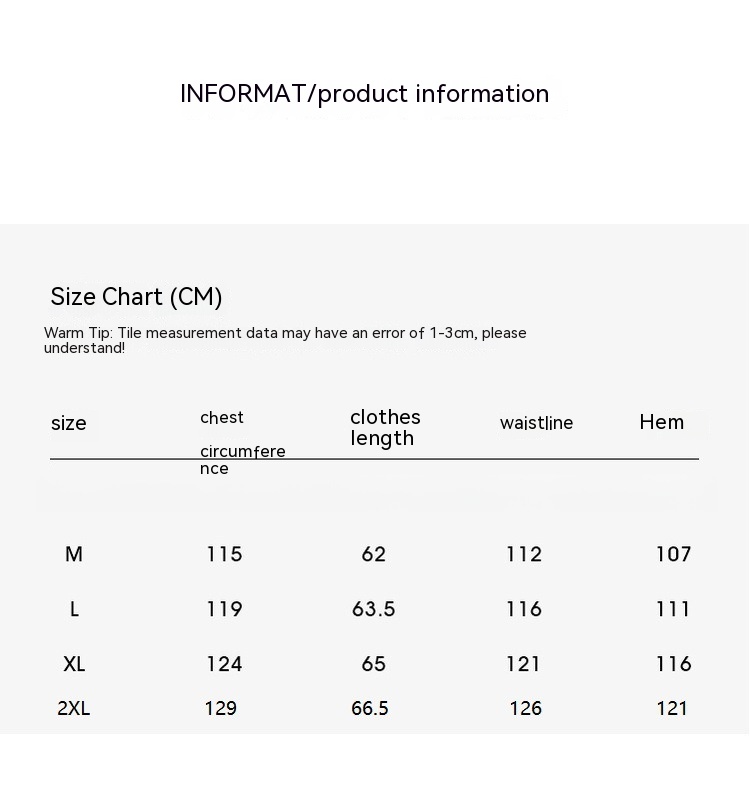Click the clothes length column header
This screenshot has height=797, width=750.
coord(385,427)
